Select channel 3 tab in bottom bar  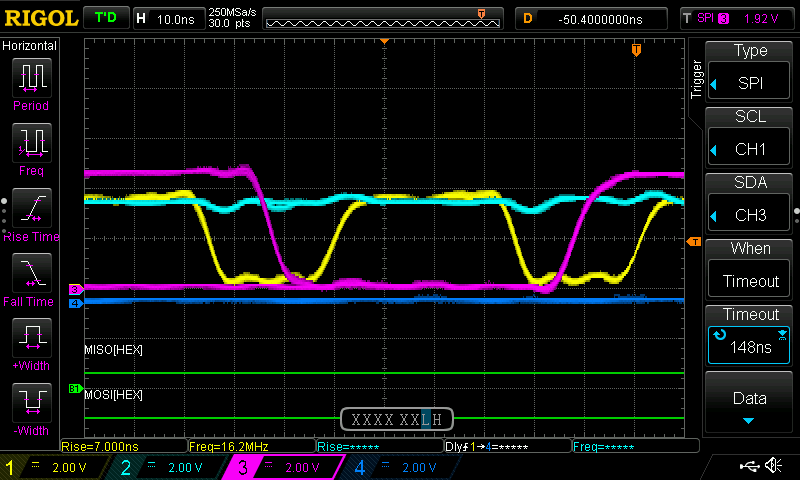pos(283,467)
